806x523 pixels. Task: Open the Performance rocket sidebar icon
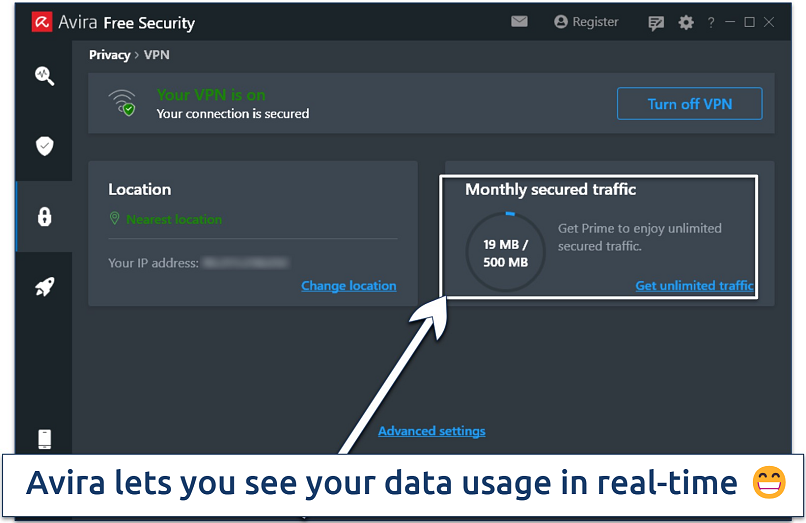[x=44, y=287]
